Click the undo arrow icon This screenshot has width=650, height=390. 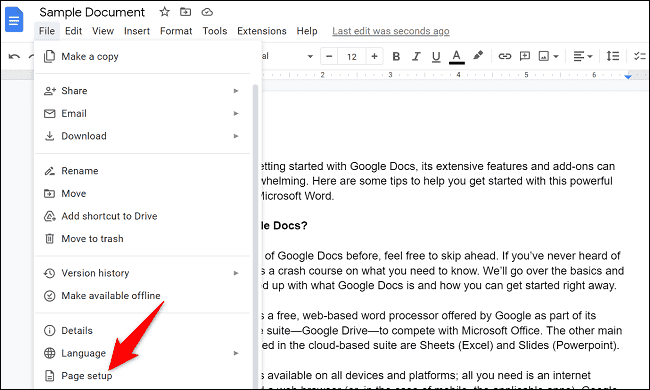click(x=14, y=56)
